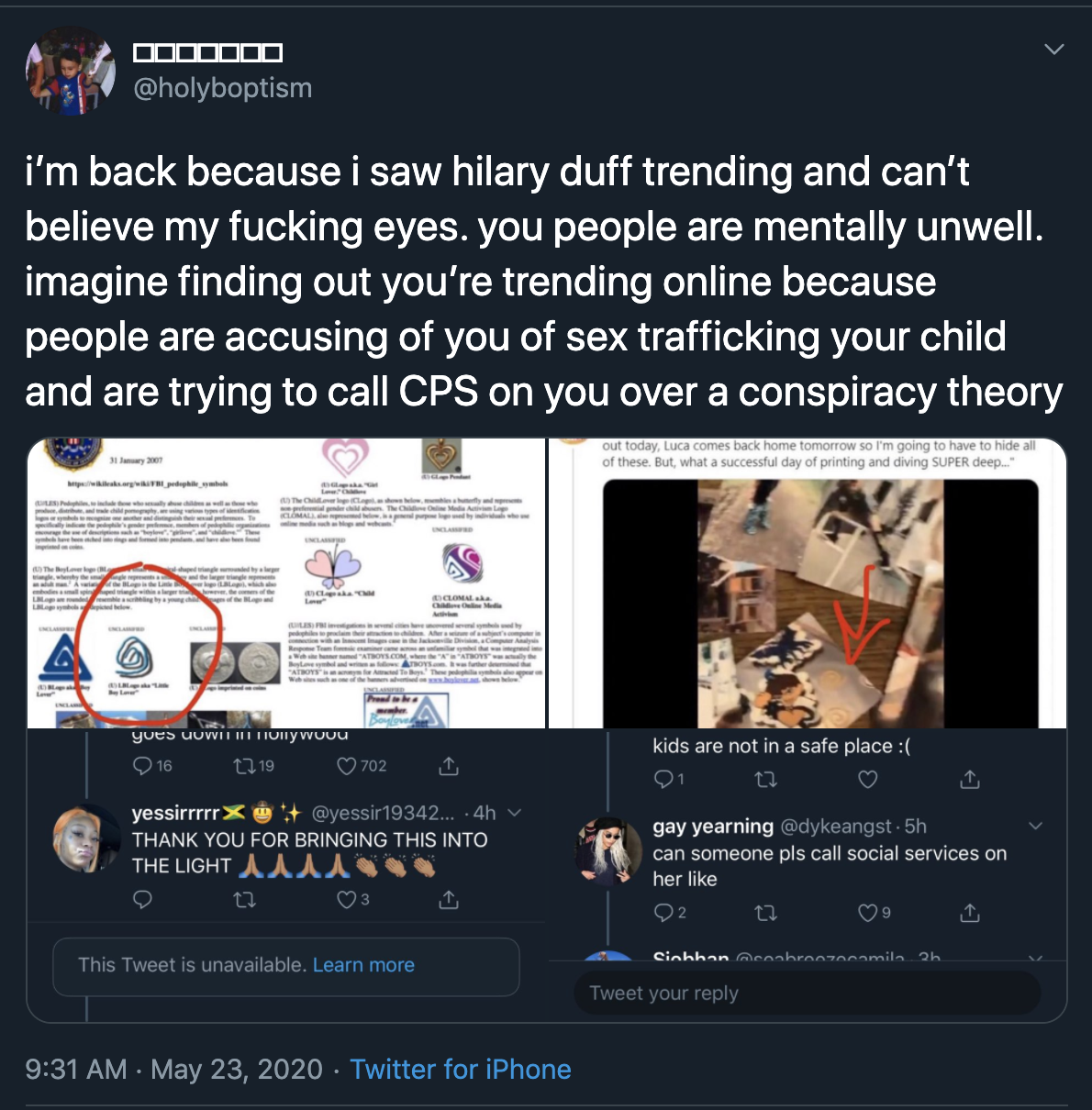
Task: Expand options on gay yearning's tweet
Action: pos(1036,827)
